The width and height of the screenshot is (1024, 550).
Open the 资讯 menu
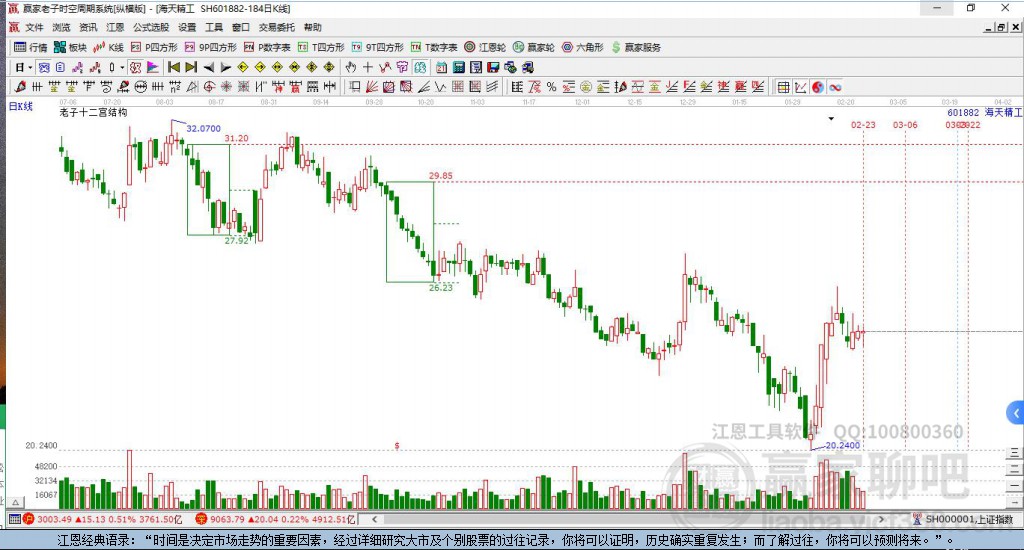coord(88,27)
